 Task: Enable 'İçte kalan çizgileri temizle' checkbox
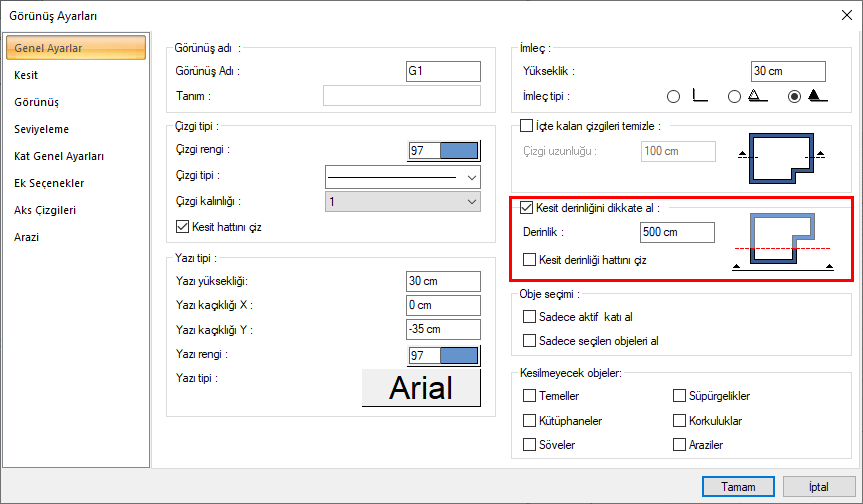[x=527, y=125]
